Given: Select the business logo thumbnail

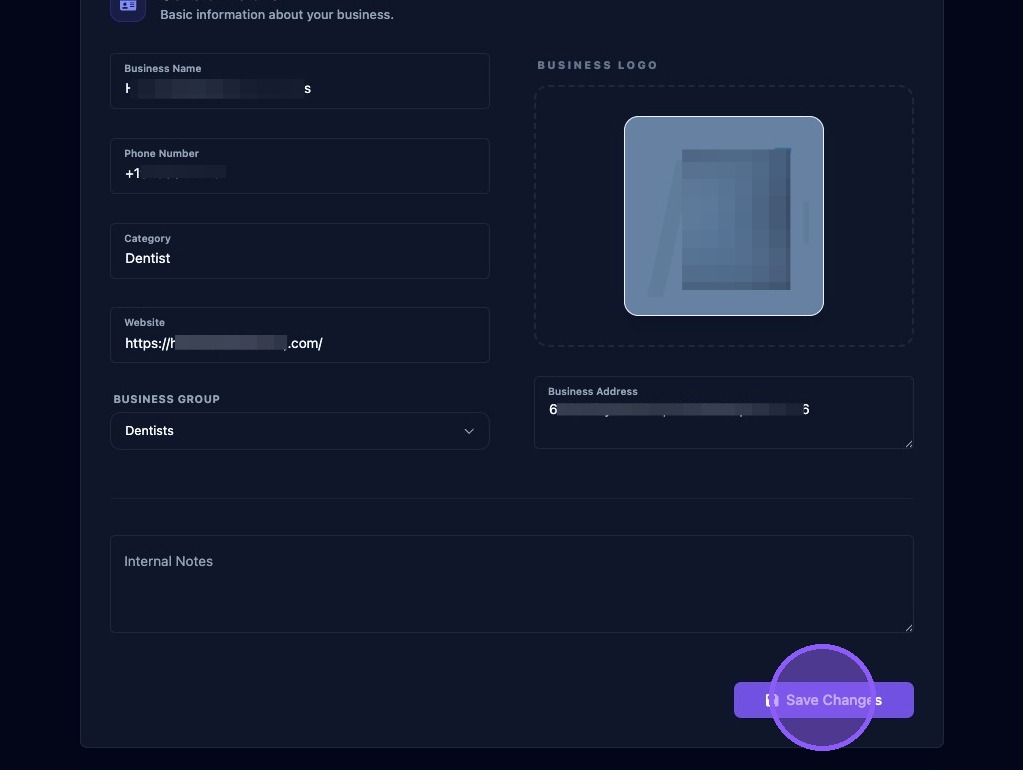Looking at the screenshot, I should 724,216.
